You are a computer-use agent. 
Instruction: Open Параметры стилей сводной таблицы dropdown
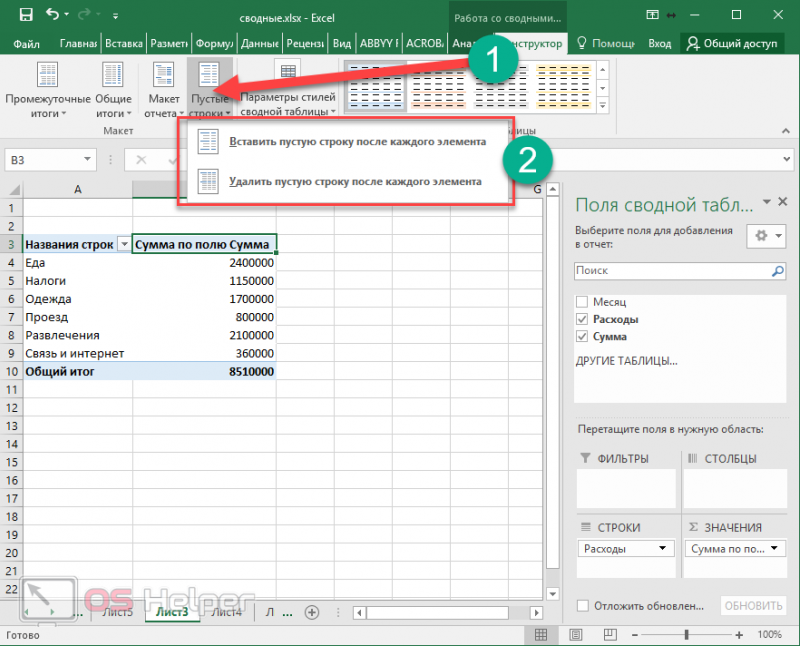[x=288, y=90]
